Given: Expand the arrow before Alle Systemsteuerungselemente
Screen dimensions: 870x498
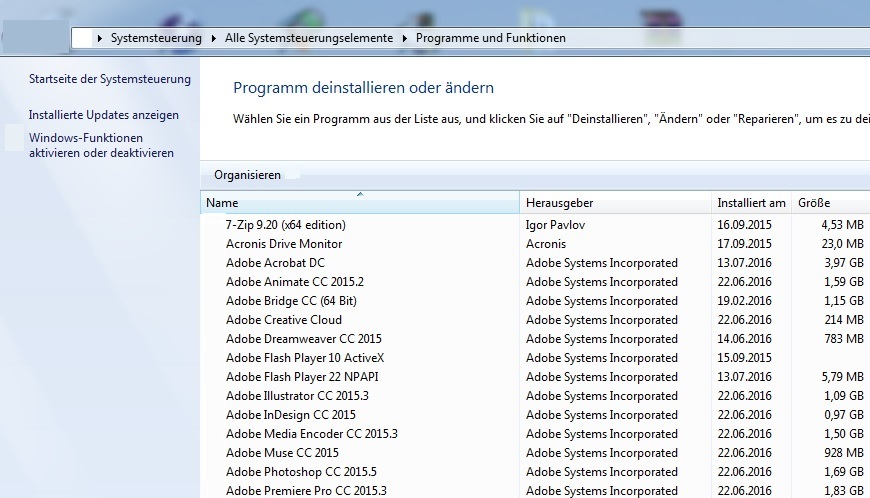Looking at the screenshot, I should [x=214, y=38].
